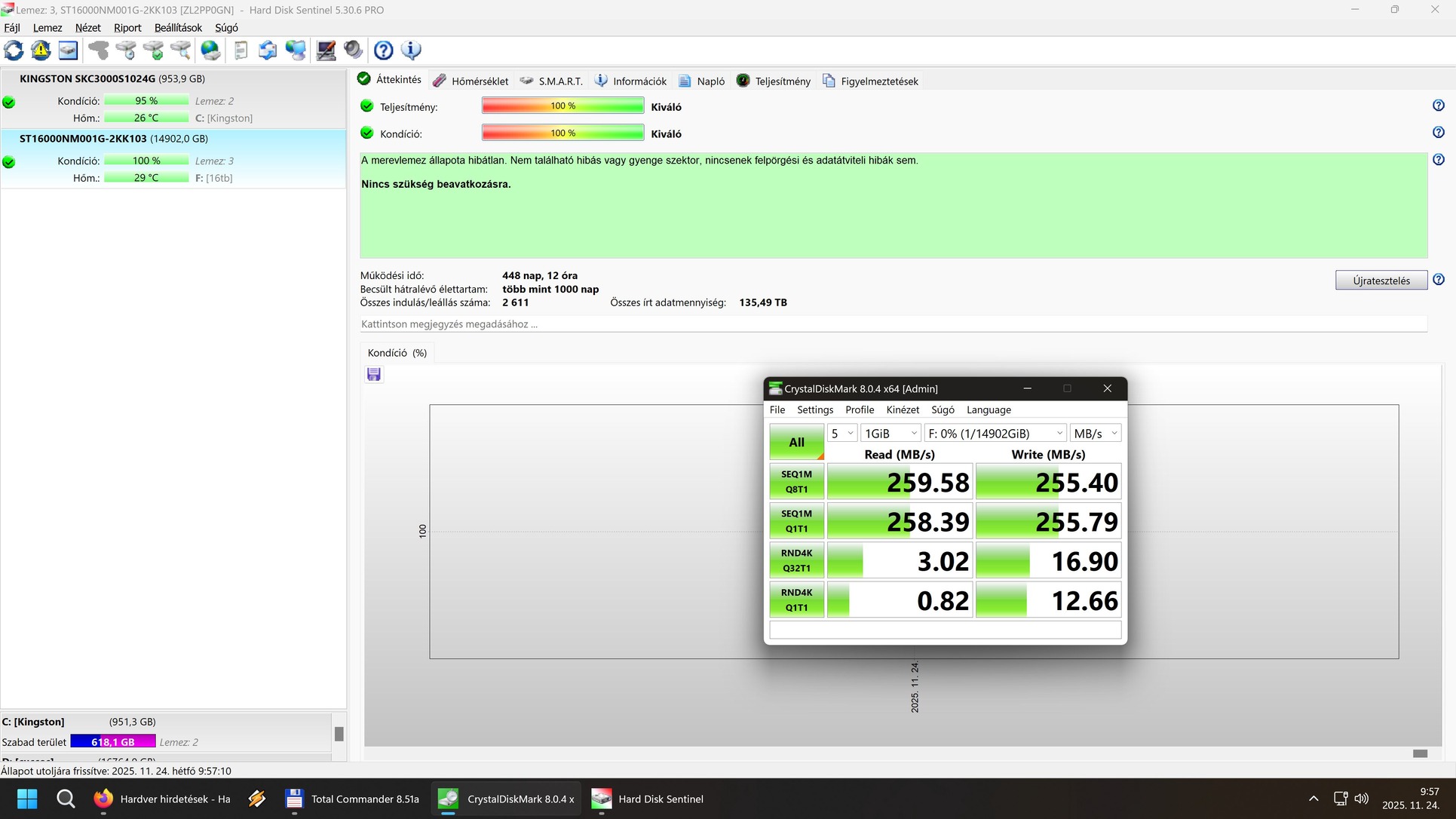Click the refresh toolbar icon
Screen dimensions: 1456x819
[14, 51]
